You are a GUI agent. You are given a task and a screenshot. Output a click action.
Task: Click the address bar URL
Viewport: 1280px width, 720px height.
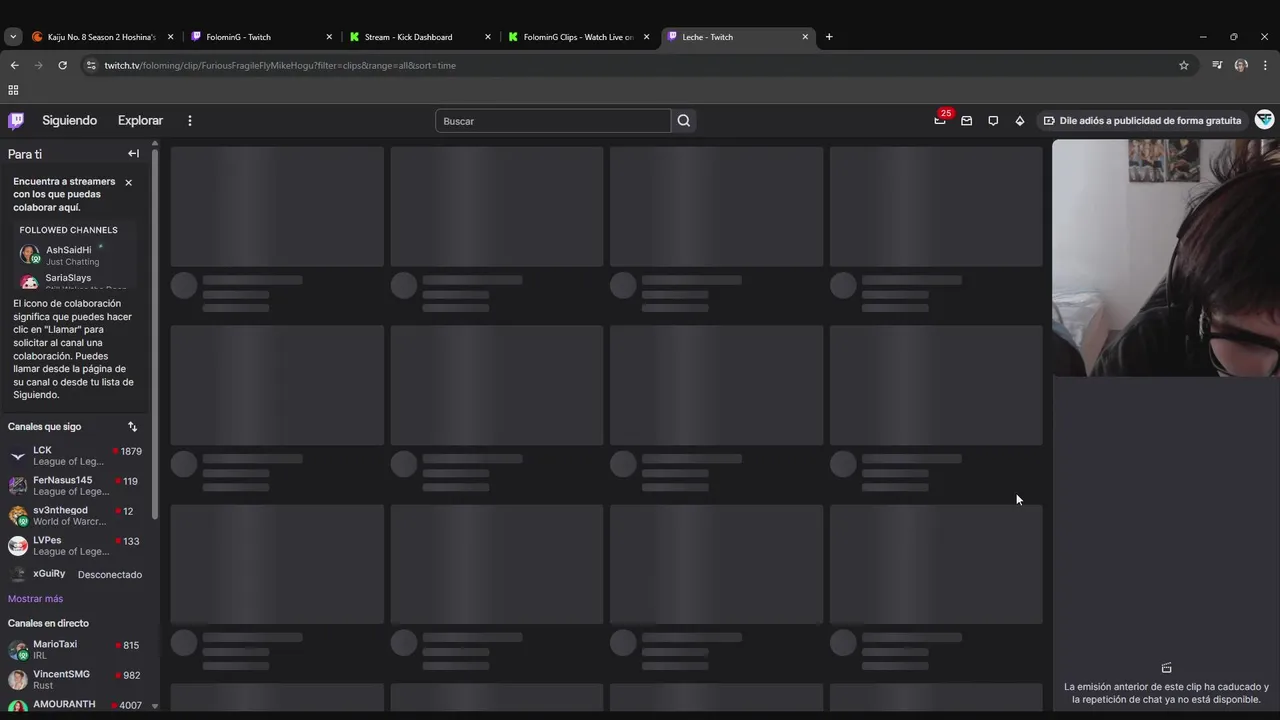(280, 65)
